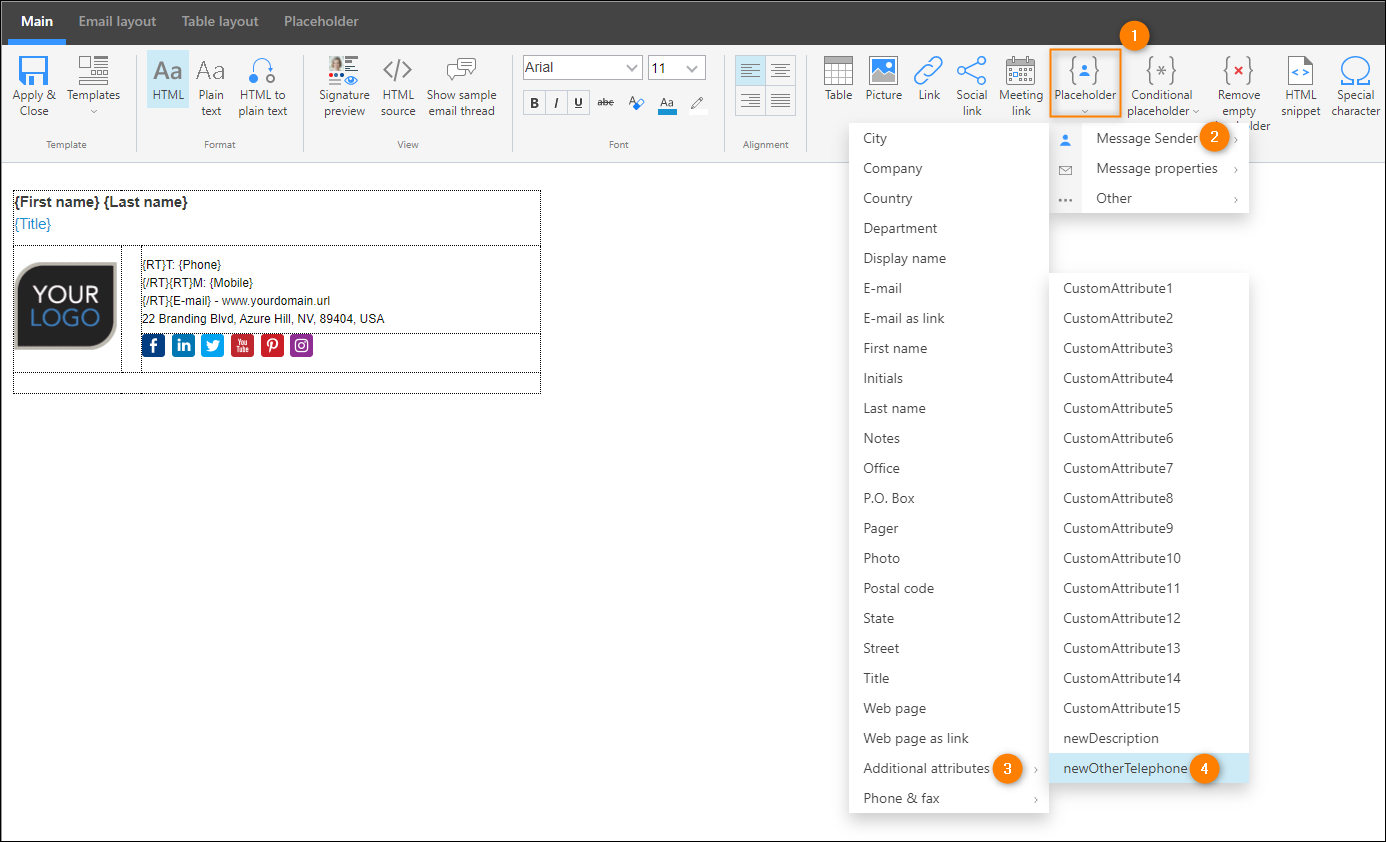Choose the newOtherTelephone attribute
The width and height of the screenshot is (1386, 842).
(x=1149, y=768)
